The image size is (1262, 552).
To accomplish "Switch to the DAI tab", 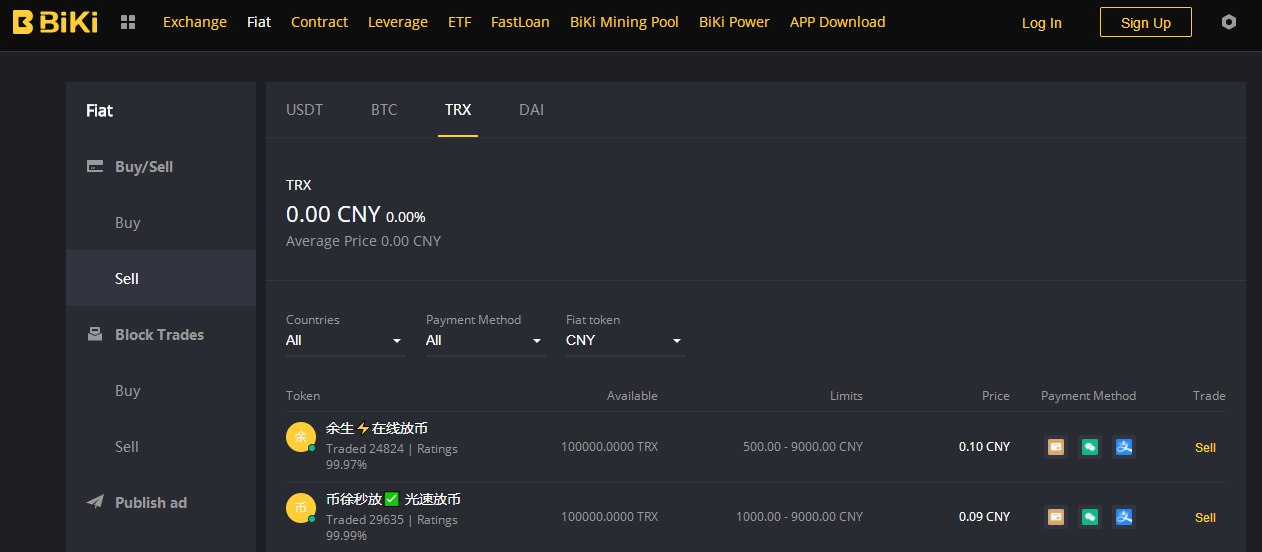I will (x=531, y=110).
